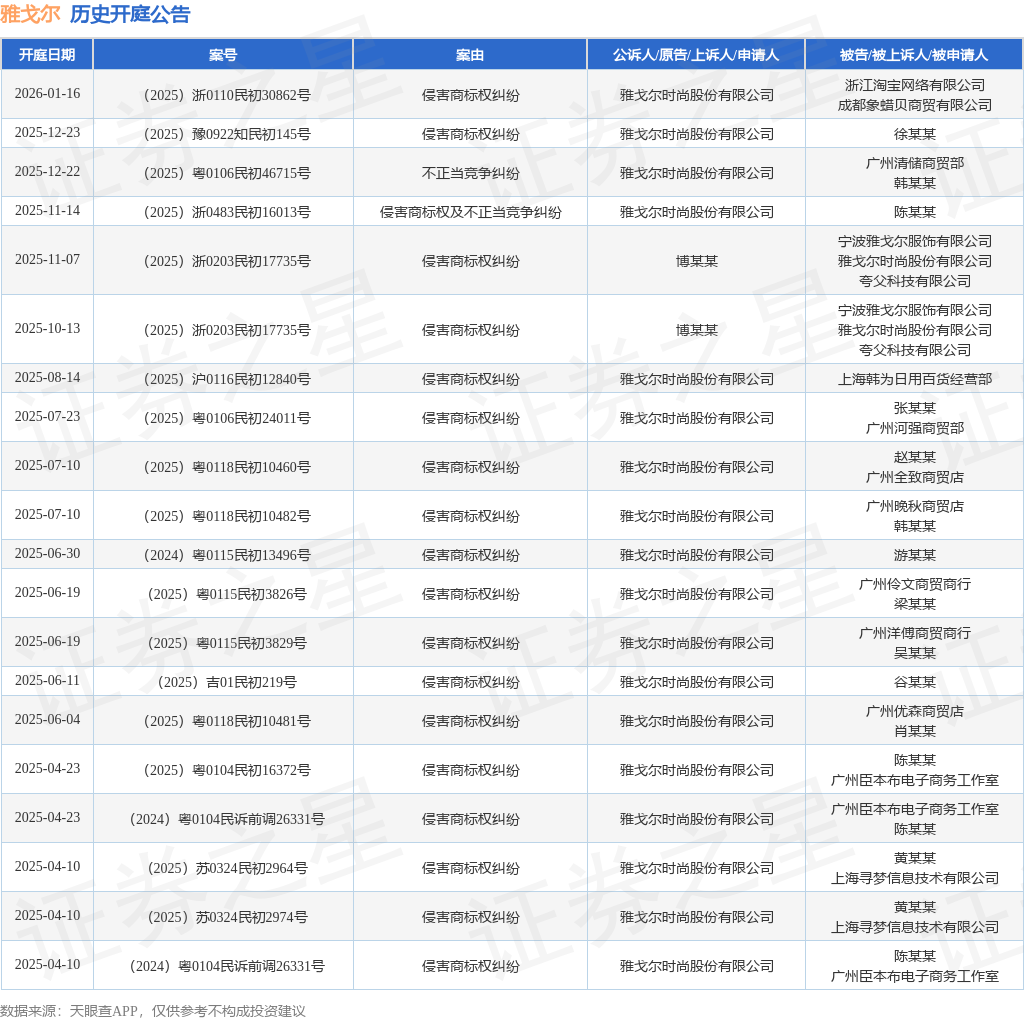Click defendant 肖某某

(x=914, y=732)
